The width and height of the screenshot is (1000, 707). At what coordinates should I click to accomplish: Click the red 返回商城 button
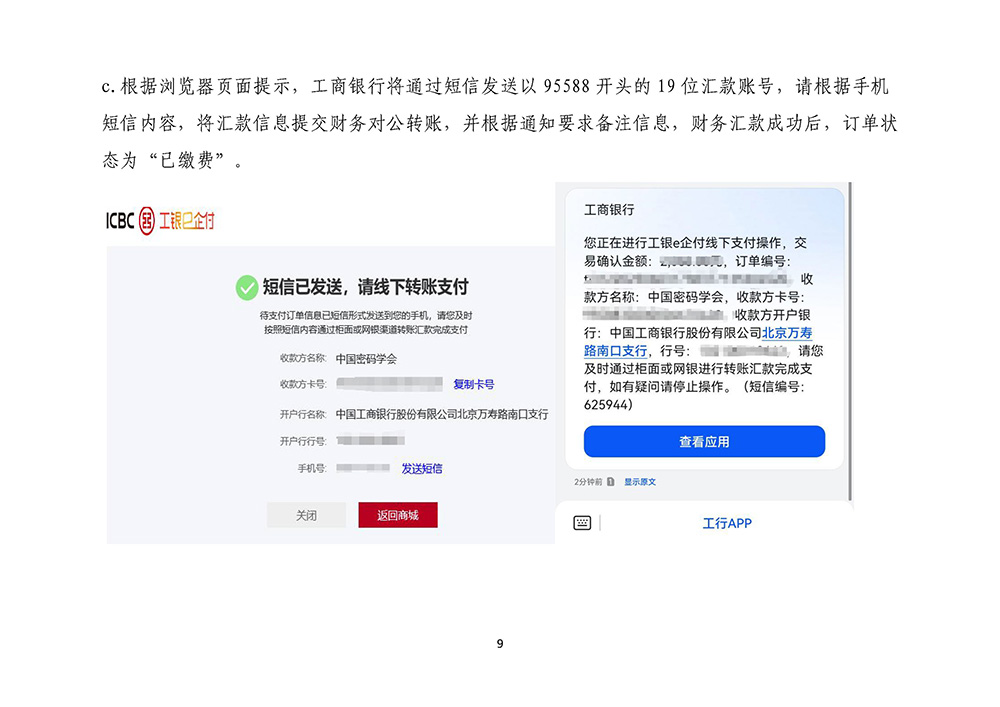[x=398, y=515]
